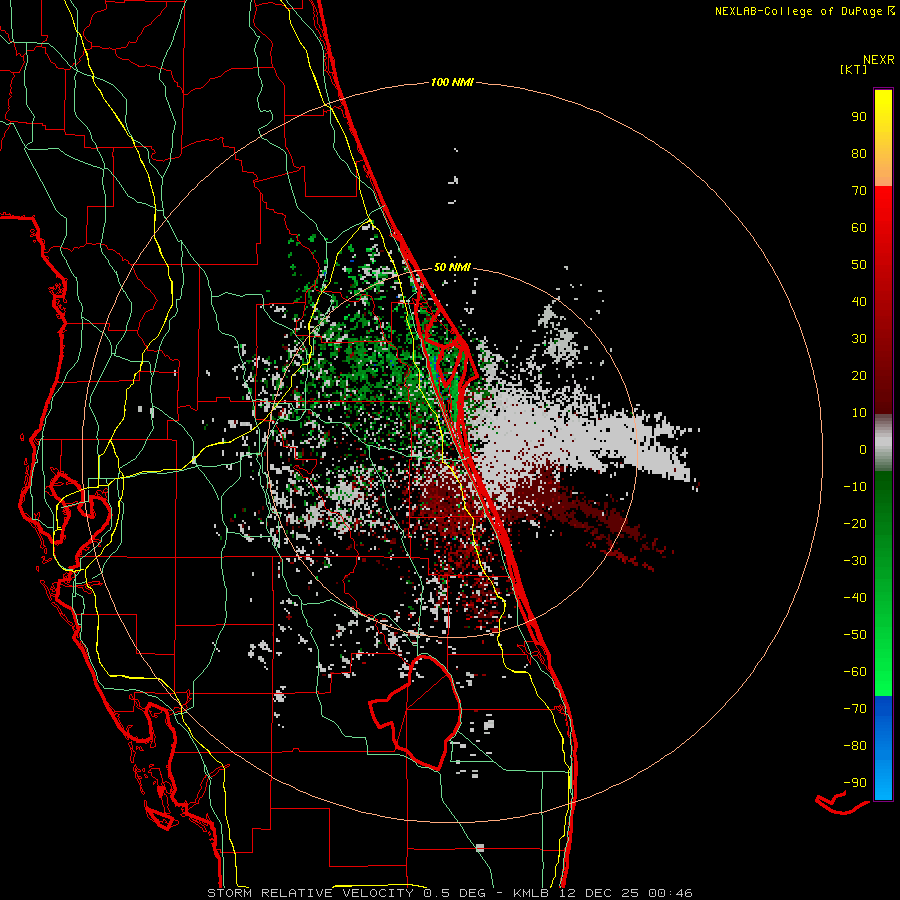900x900 pixels.
Task: Click the STORM RELATIVE VELOCITY caption text
Action: (310, 893)
